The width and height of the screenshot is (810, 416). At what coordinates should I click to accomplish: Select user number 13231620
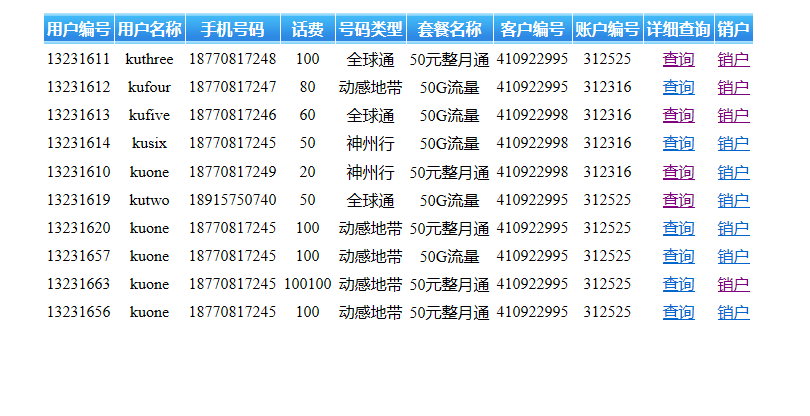pyautogui.click(x=79, y=227)
